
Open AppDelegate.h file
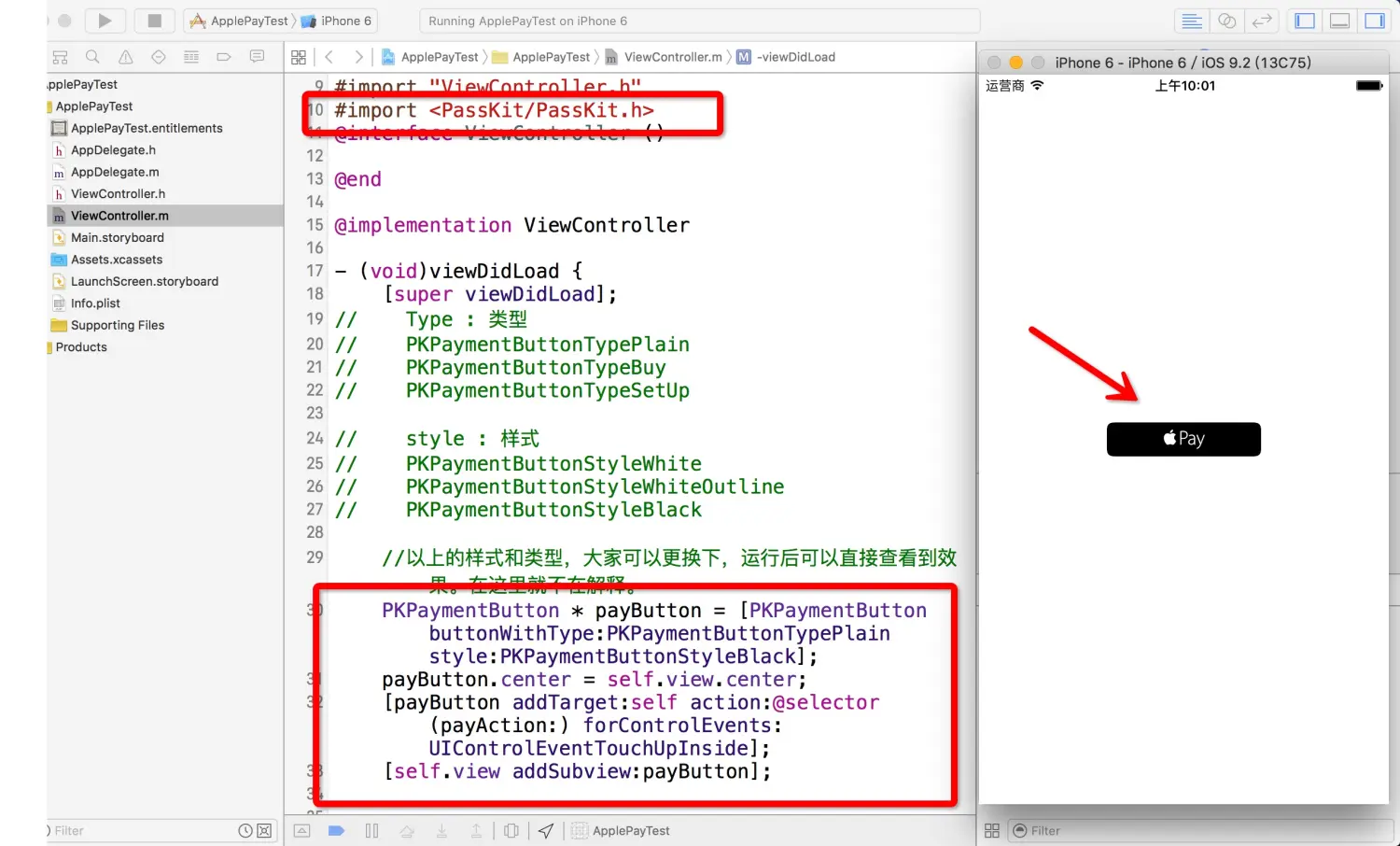pyautogui.click(x=113, y=149)
